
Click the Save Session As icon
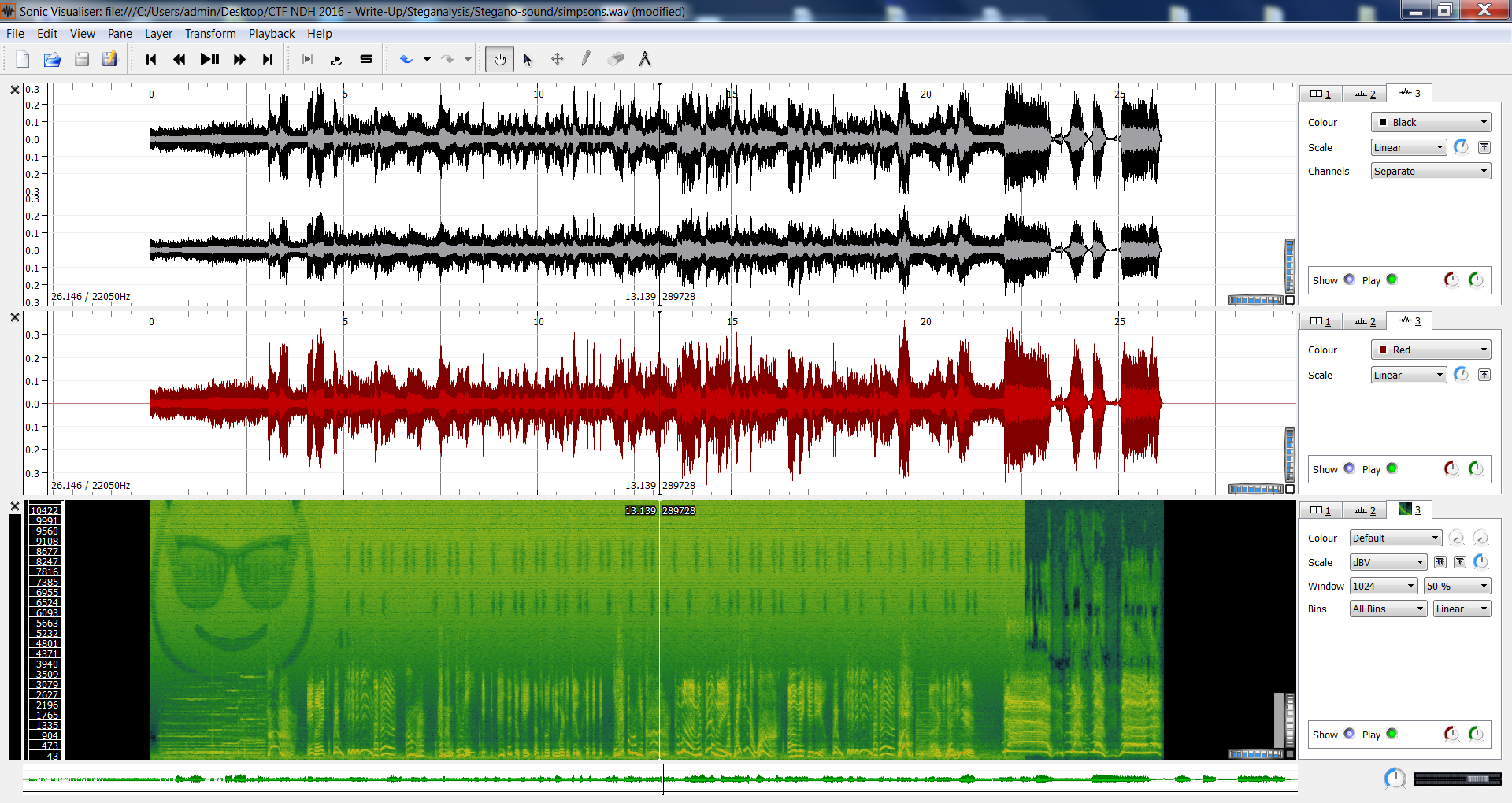[x=109, y=59]
